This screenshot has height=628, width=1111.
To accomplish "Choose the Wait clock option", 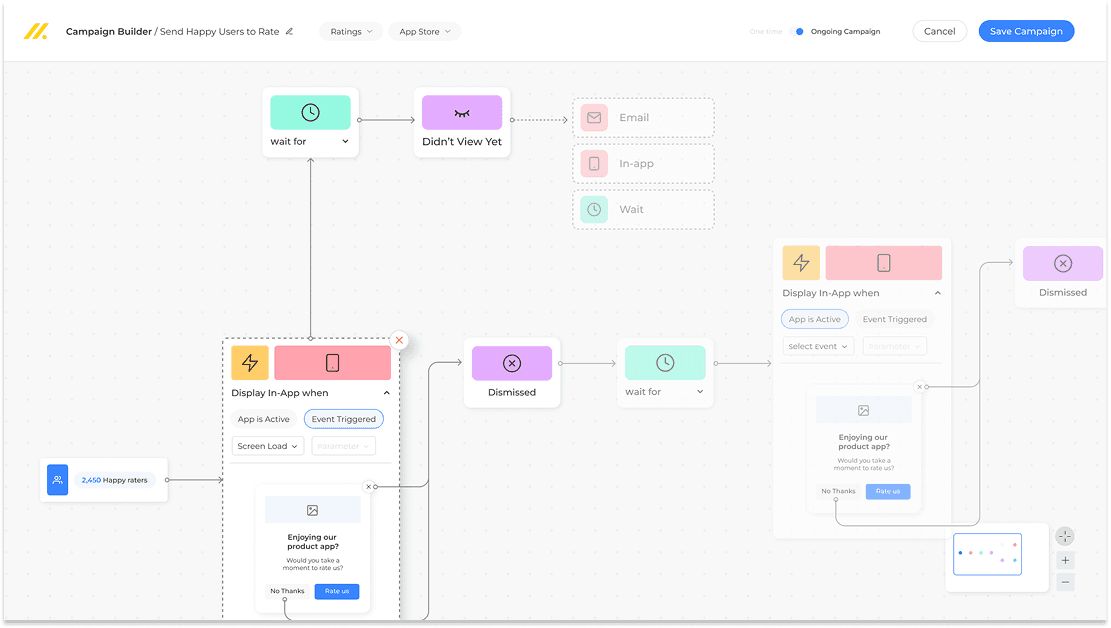I will tap(643, 210).
